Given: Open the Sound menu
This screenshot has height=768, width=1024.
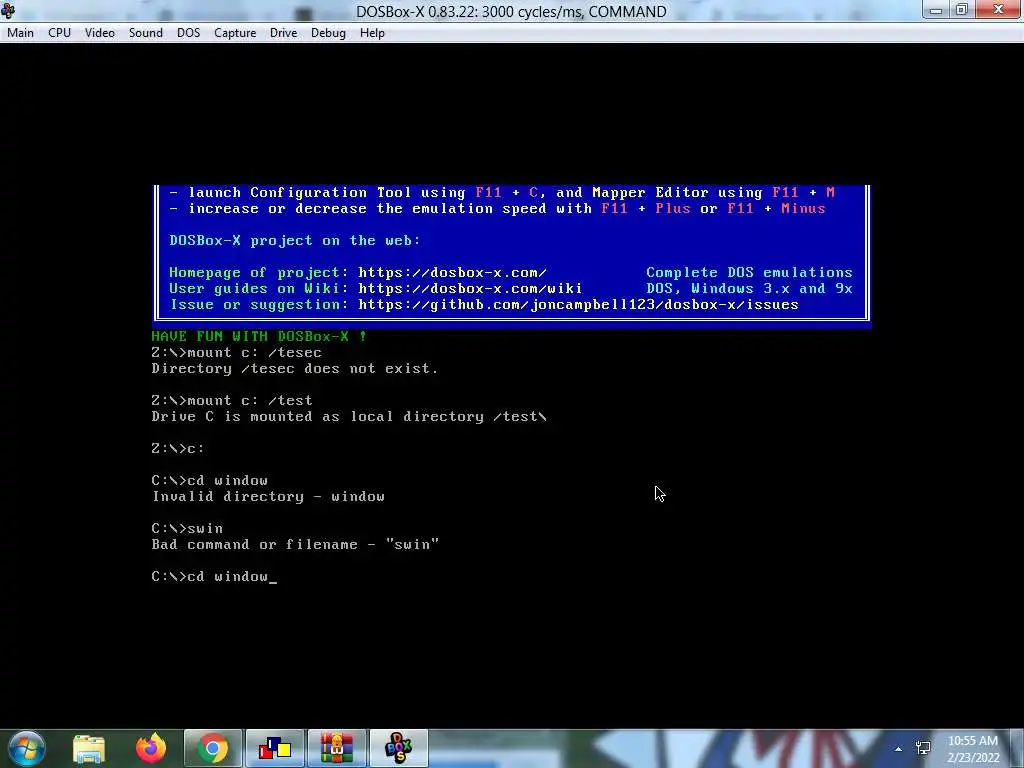Looking at the screenshot, I should (x=146, y=33).
